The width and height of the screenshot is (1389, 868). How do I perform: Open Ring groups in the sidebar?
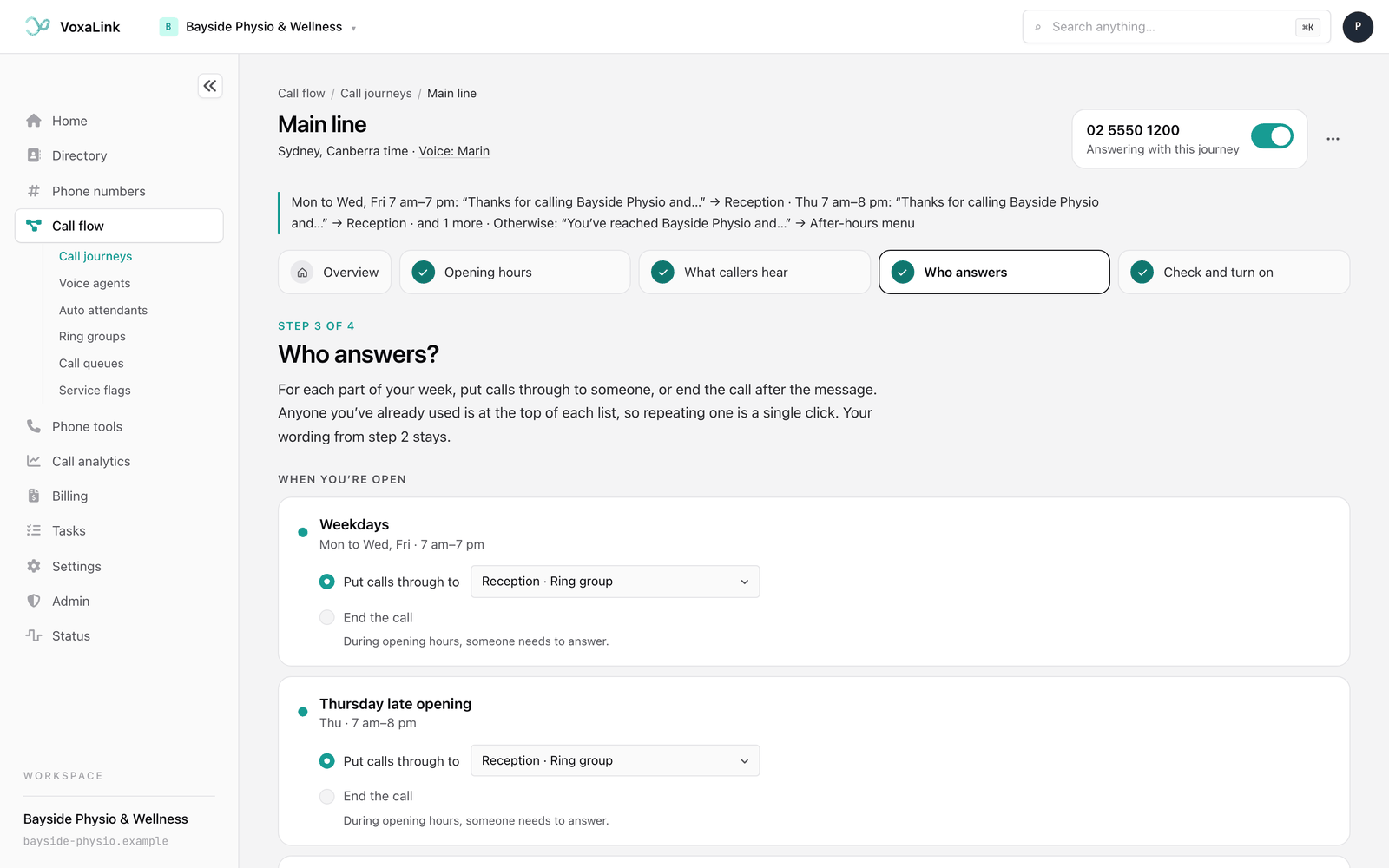coord(92,337)
